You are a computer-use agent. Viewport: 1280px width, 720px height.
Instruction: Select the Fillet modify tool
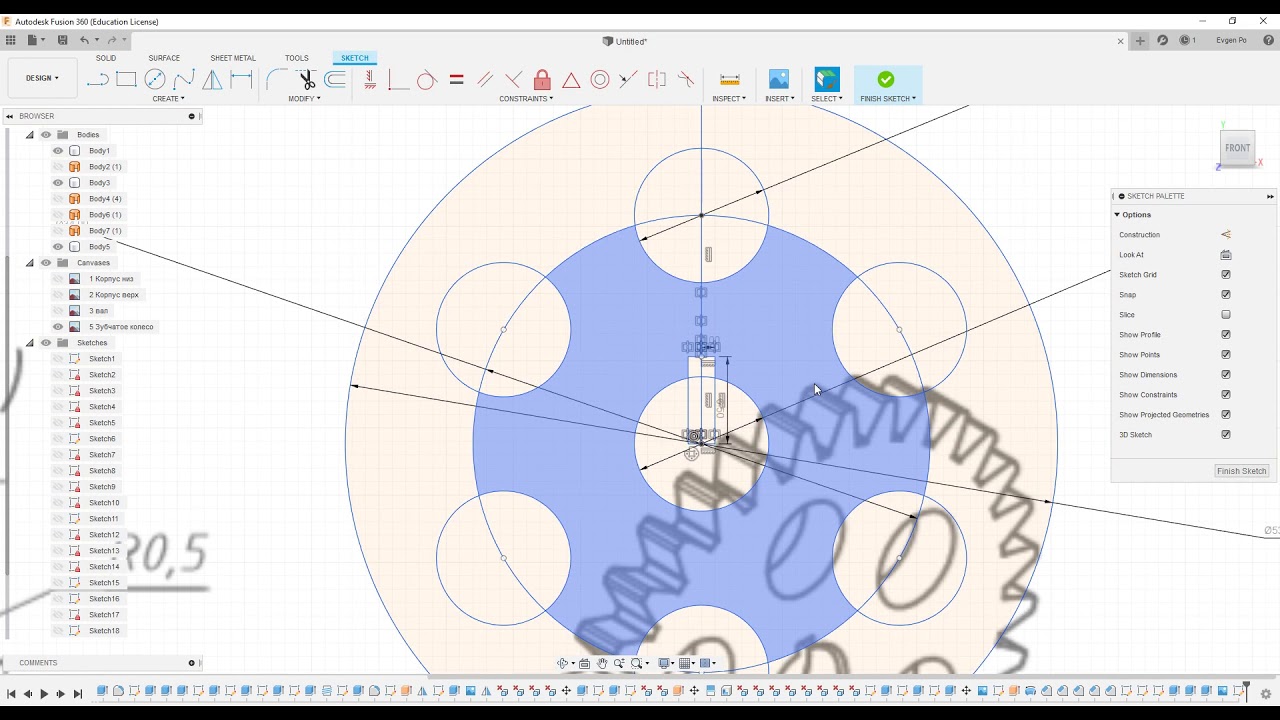[277, 80]
